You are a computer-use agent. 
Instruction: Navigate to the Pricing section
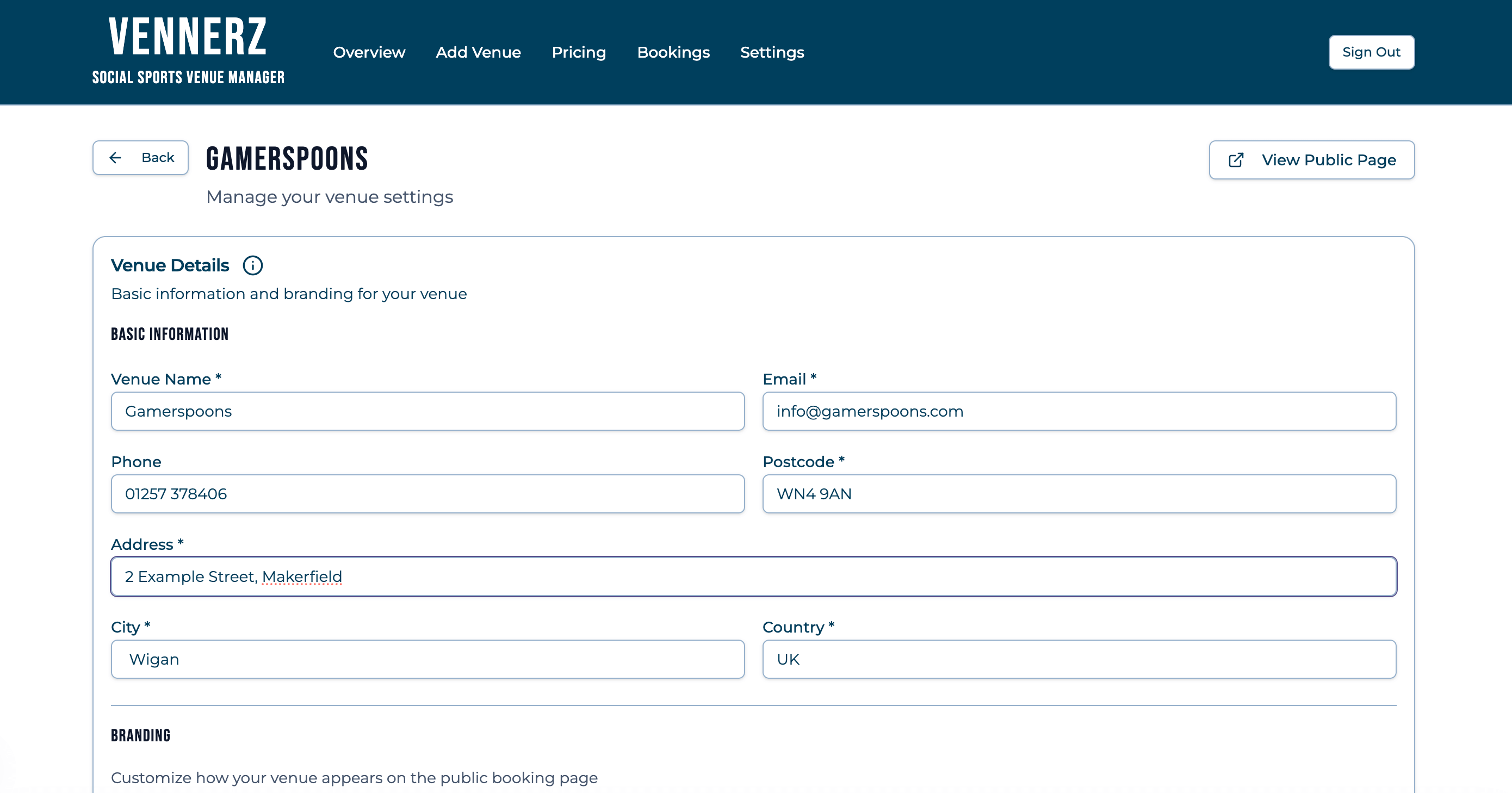(579, 52)
